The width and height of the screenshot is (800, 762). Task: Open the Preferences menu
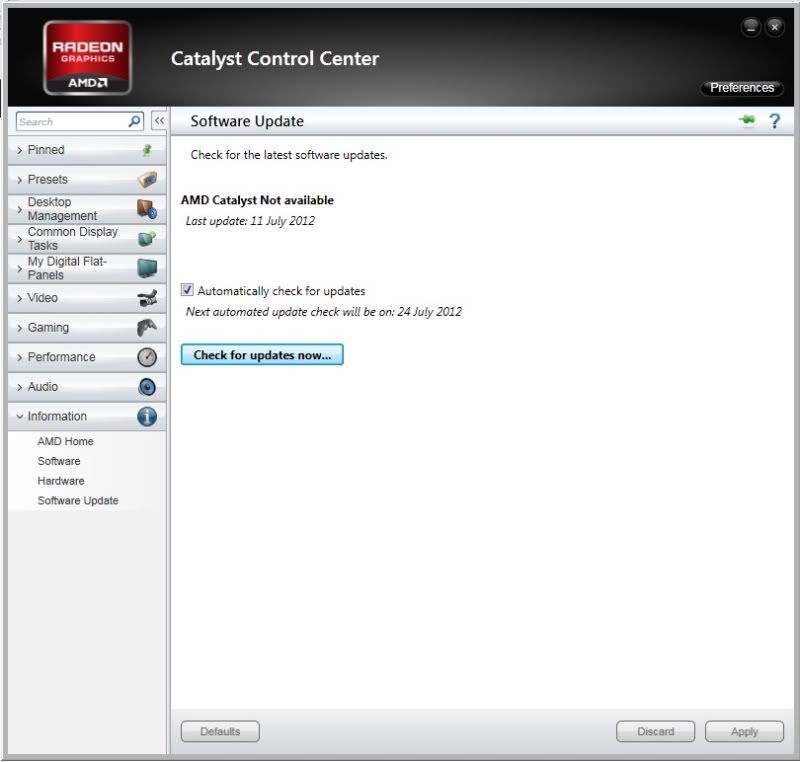[742, 88]
